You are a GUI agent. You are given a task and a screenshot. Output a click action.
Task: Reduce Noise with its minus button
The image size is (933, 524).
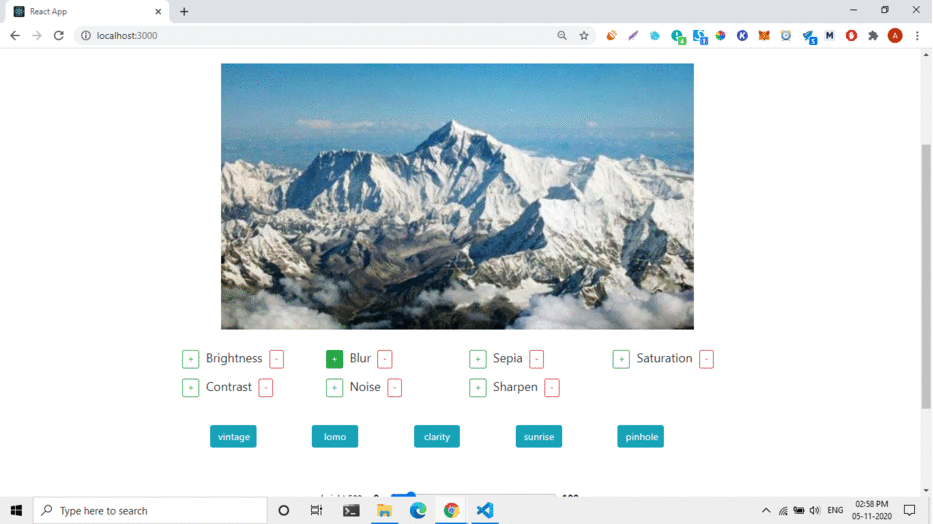click(x=395, y=388)
